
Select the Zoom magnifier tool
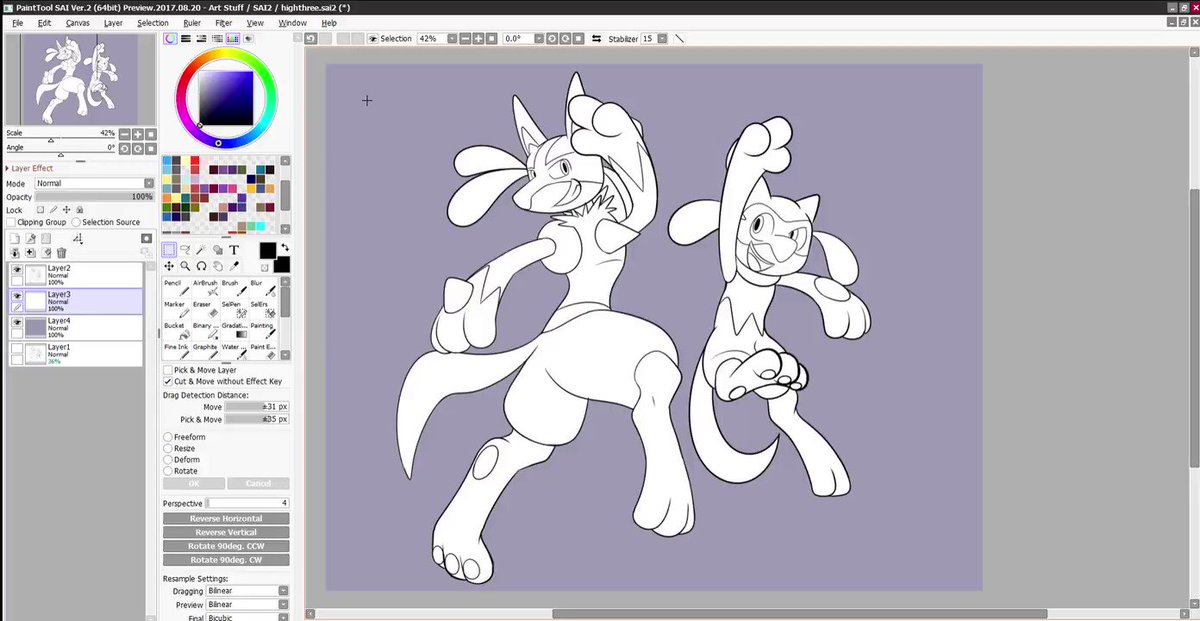[185, 266]
